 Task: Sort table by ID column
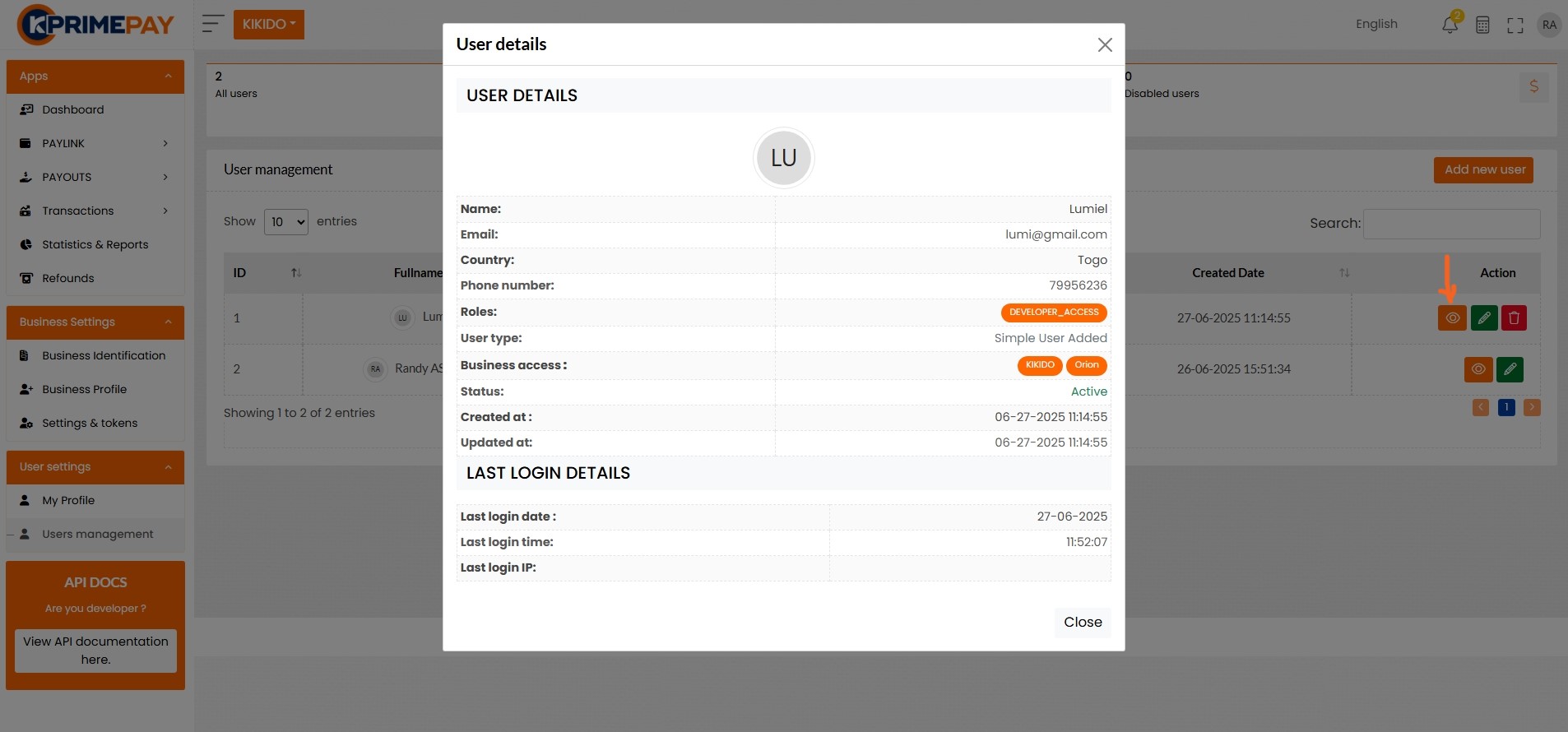click(264, 273)
